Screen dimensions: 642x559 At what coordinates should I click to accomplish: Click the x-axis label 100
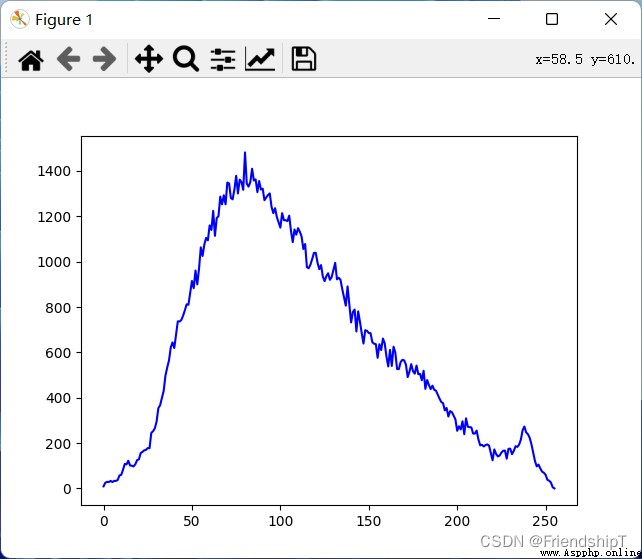(x=280, y=521)
